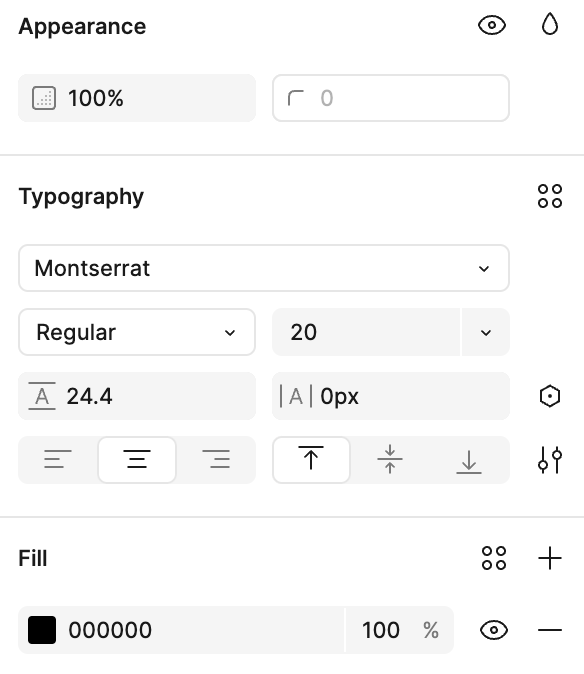The height and width of the screenshot is (674, 584).
Task: Align text to top vertically
Action: tap(311, 460)
